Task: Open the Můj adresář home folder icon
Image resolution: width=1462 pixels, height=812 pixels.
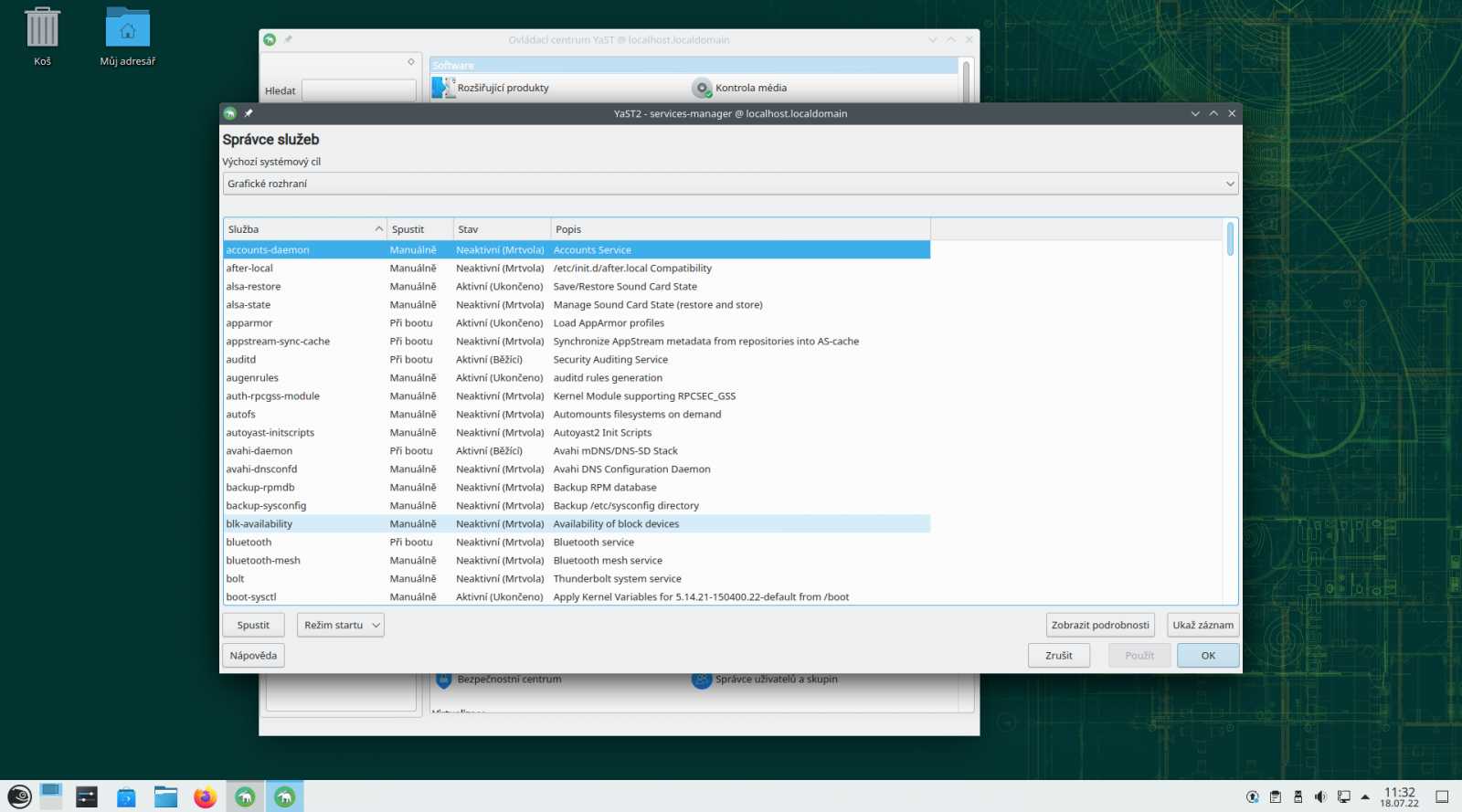Action: pyautogui.click(x=128, y=37)
